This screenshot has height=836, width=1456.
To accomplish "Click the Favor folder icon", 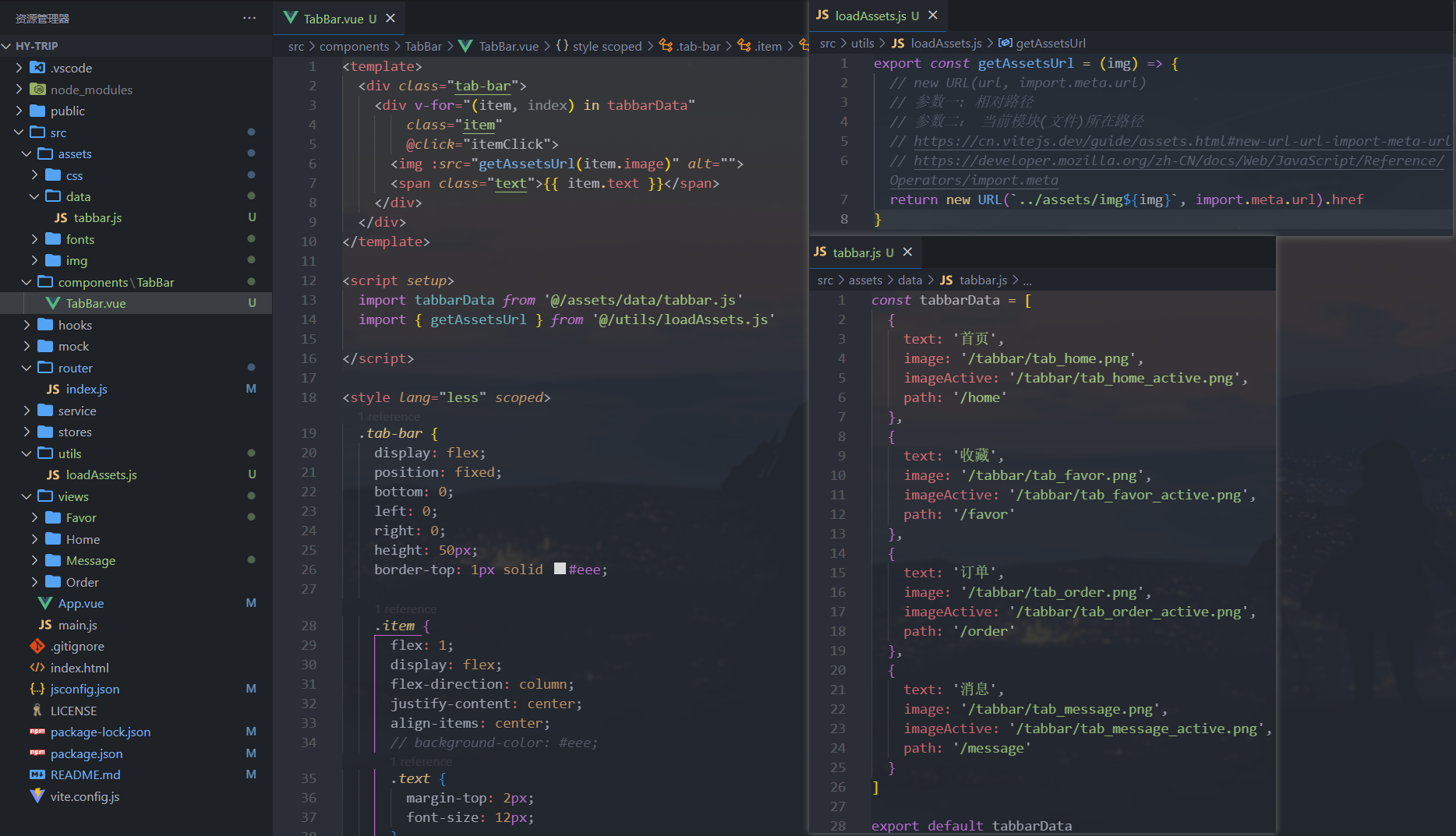I will tap(53, 517).
